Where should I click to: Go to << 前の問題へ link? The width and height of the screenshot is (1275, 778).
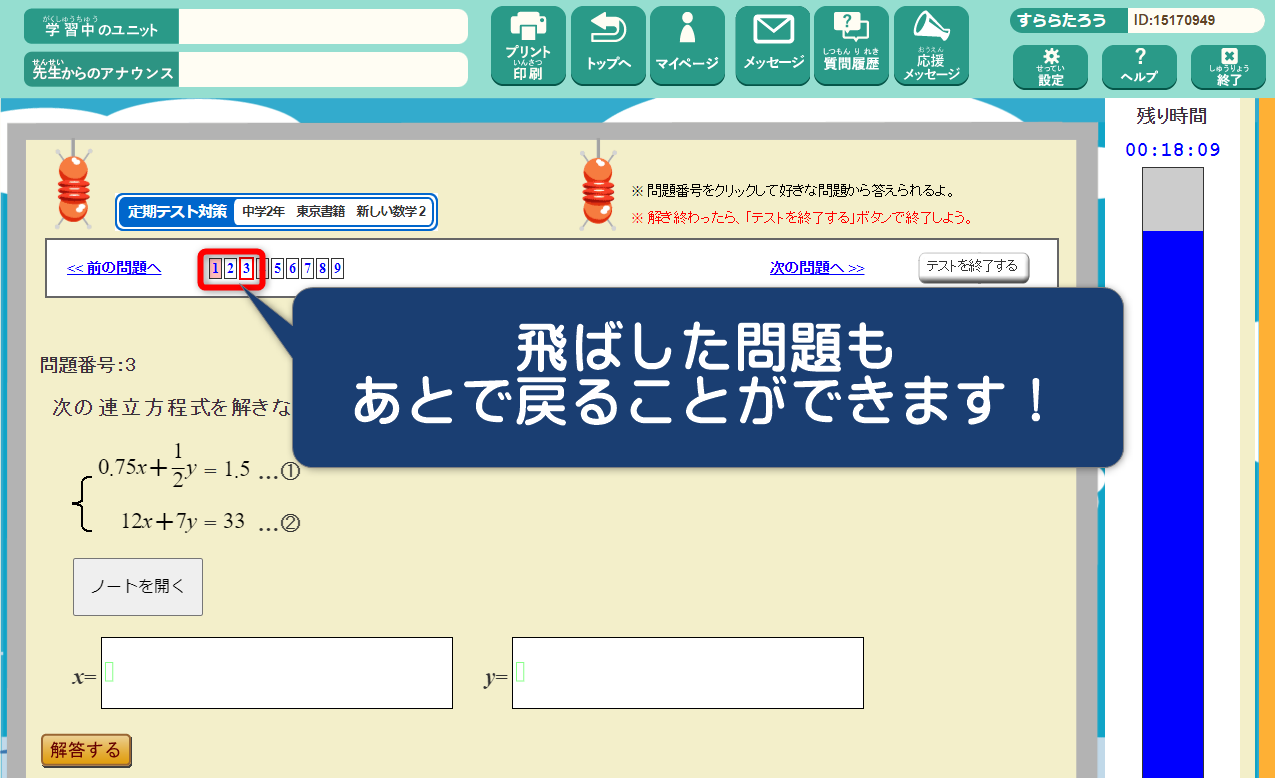114,268
